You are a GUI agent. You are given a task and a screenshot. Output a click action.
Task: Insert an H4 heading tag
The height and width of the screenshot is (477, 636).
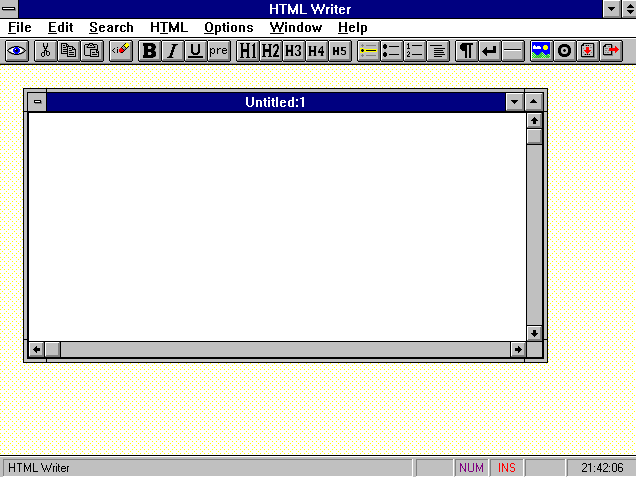point(317,51)
